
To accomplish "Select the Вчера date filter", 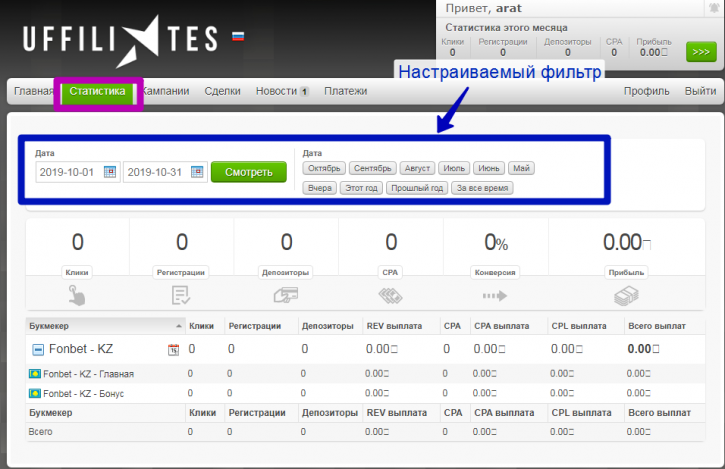I will [x=319, y=188].
